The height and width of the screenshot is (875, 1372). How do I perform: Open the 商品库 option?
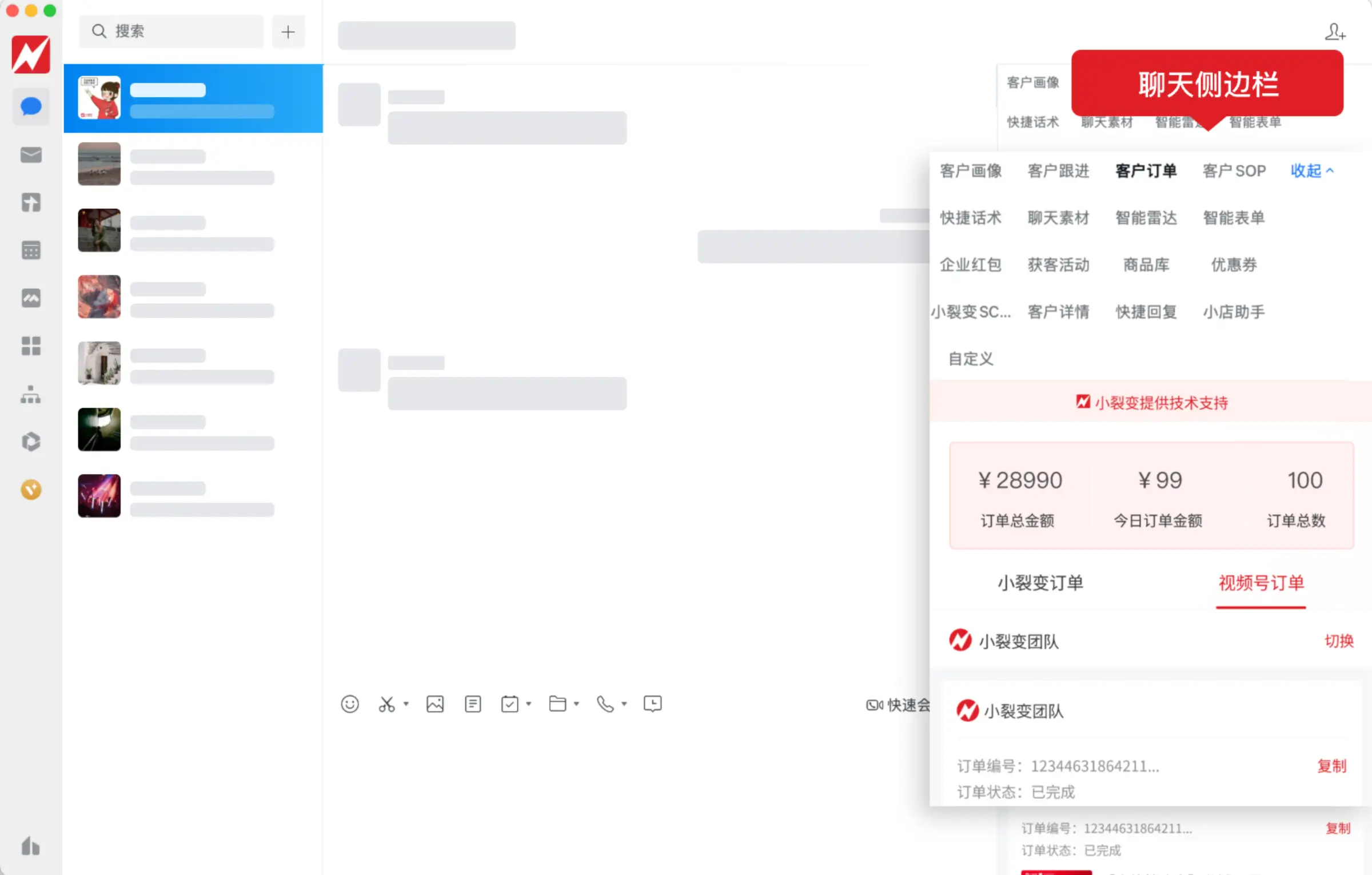(1146, 265)
